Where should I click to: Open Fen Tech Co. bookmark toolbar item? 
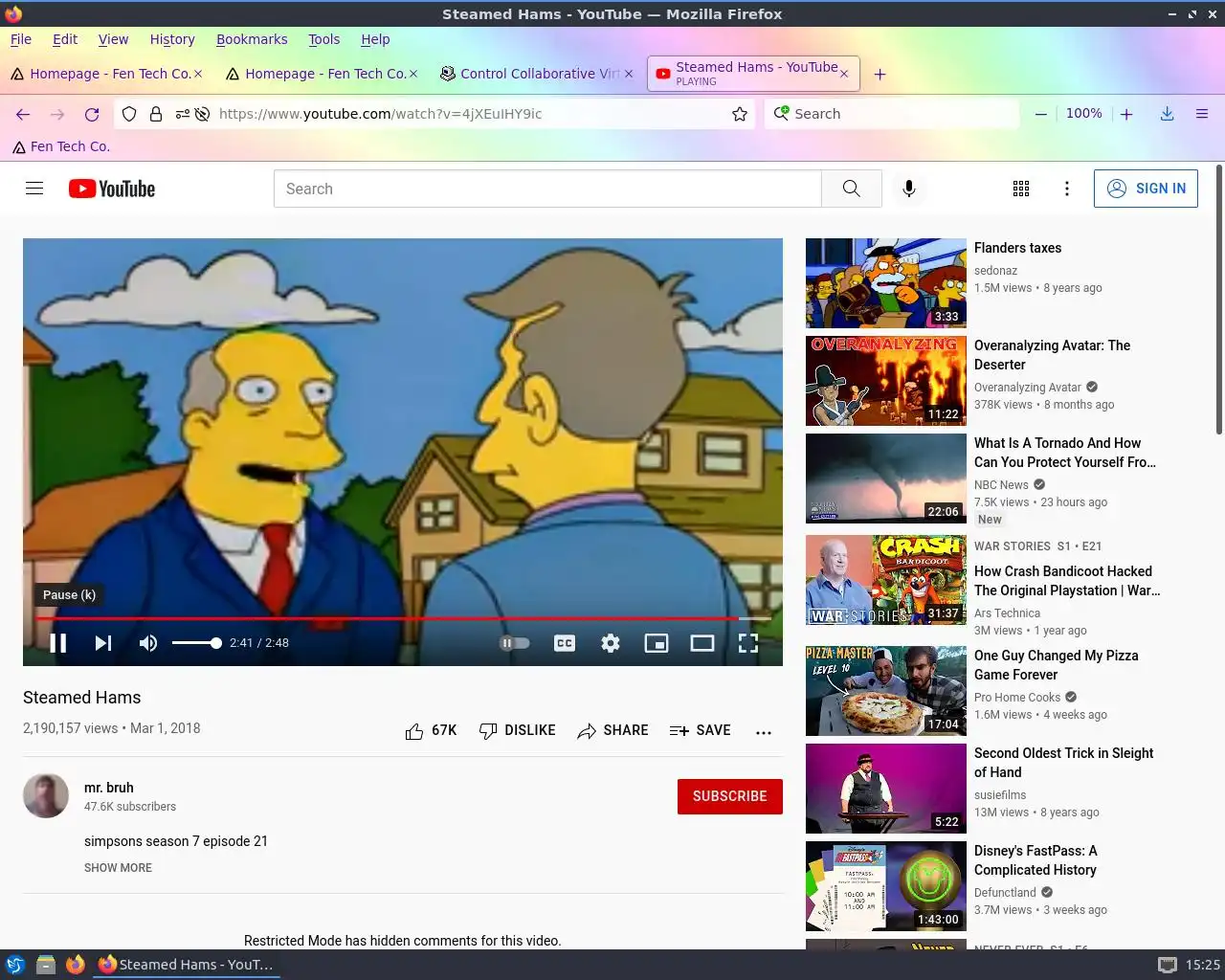(x=61, y=146)
